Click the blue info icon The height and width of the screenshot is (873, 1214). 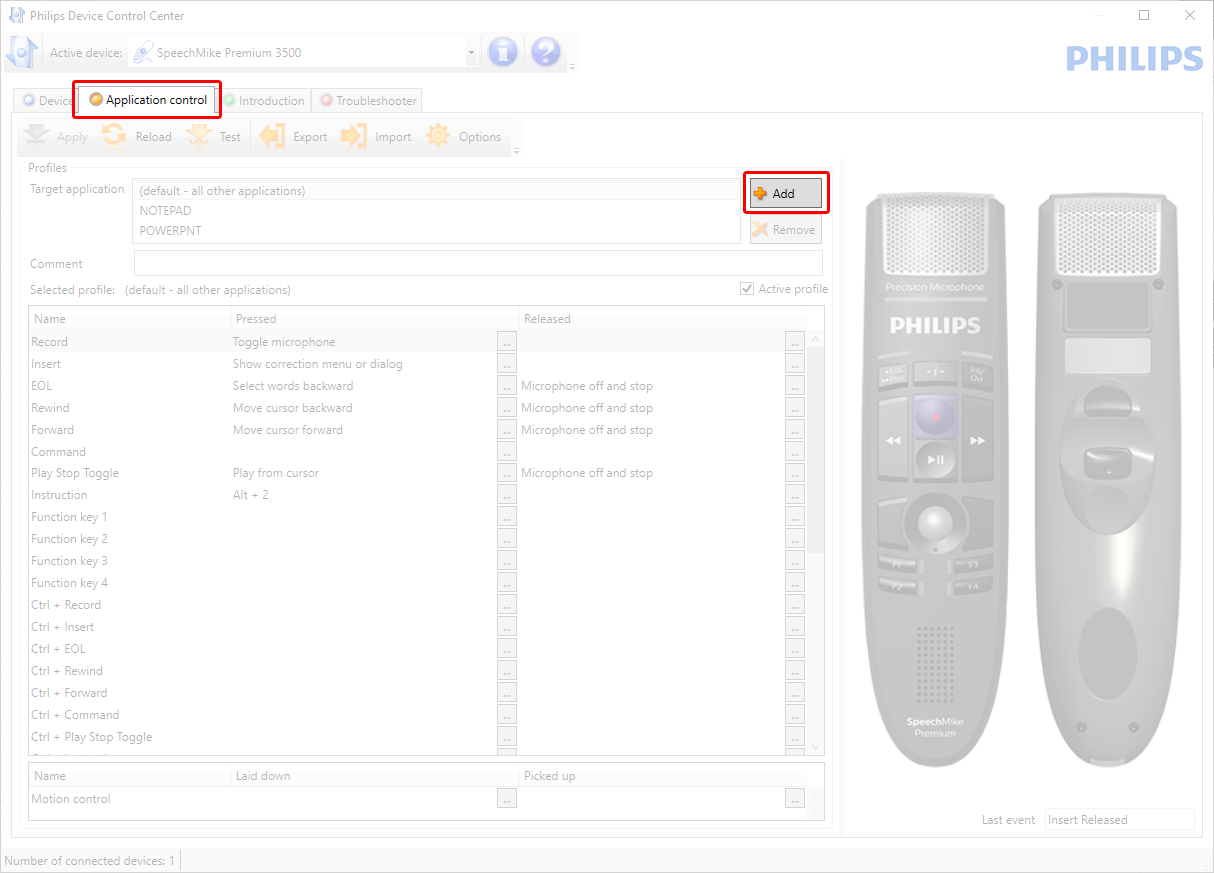pyautogui.click(x=503, y=52)
